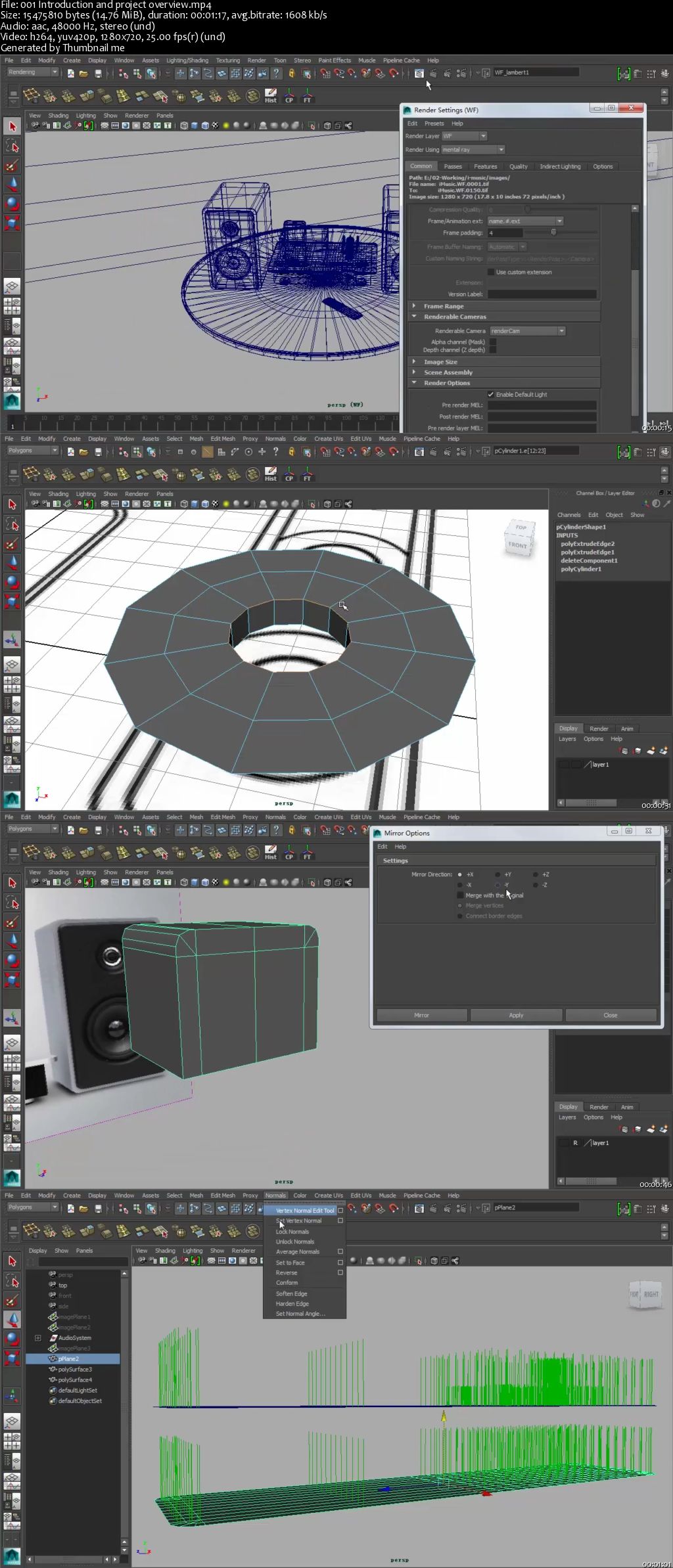Viewport: 673px width, 1568px height.
Task: Click Apply button in Mirror Options
Action: 516,1016
